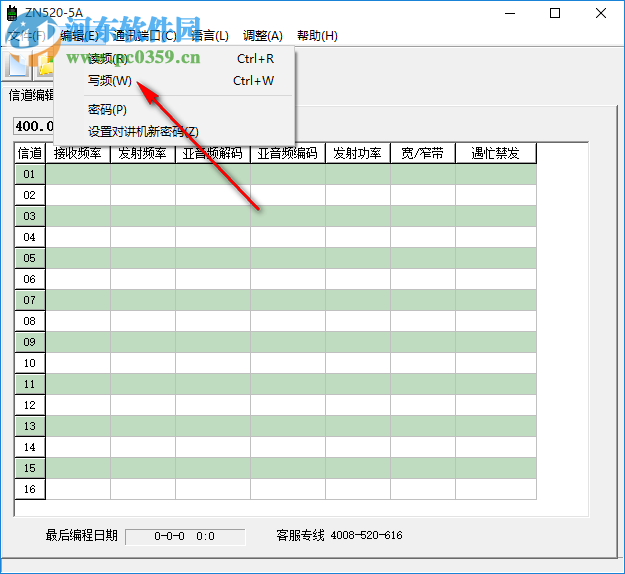Click the Open folder toolbar icon
This screenshot has width=625, height=574.
45,64
